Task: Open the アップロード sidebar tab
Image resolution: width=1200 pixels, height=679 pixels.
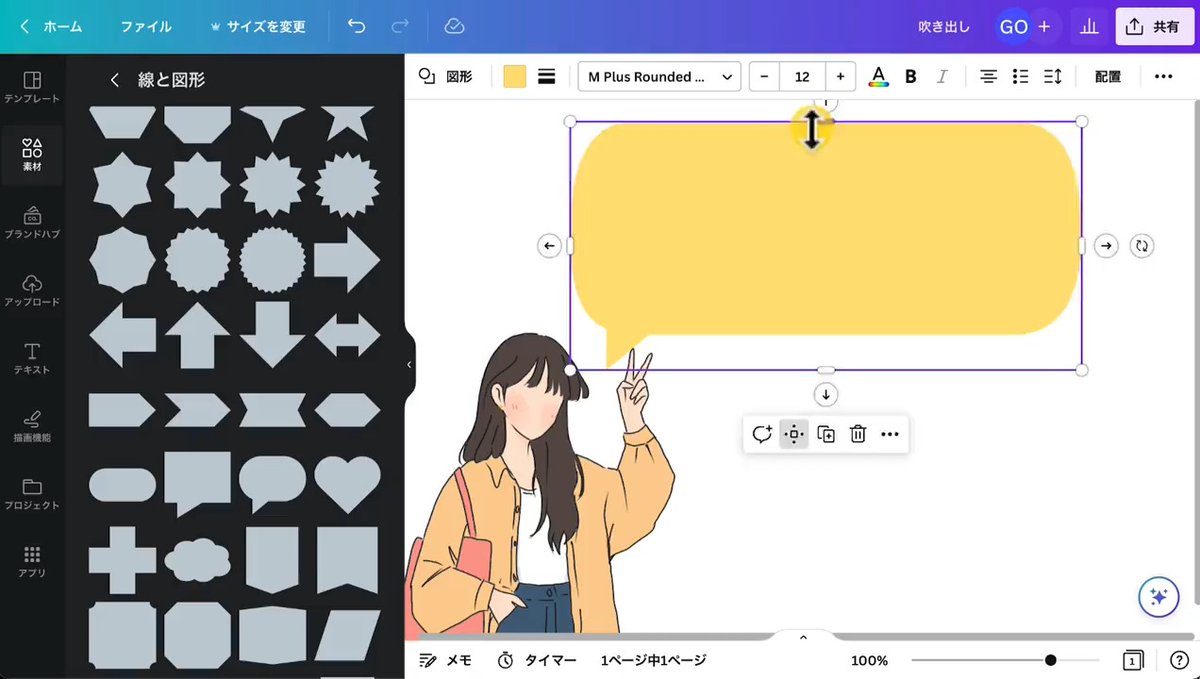Action: [32, 291]
